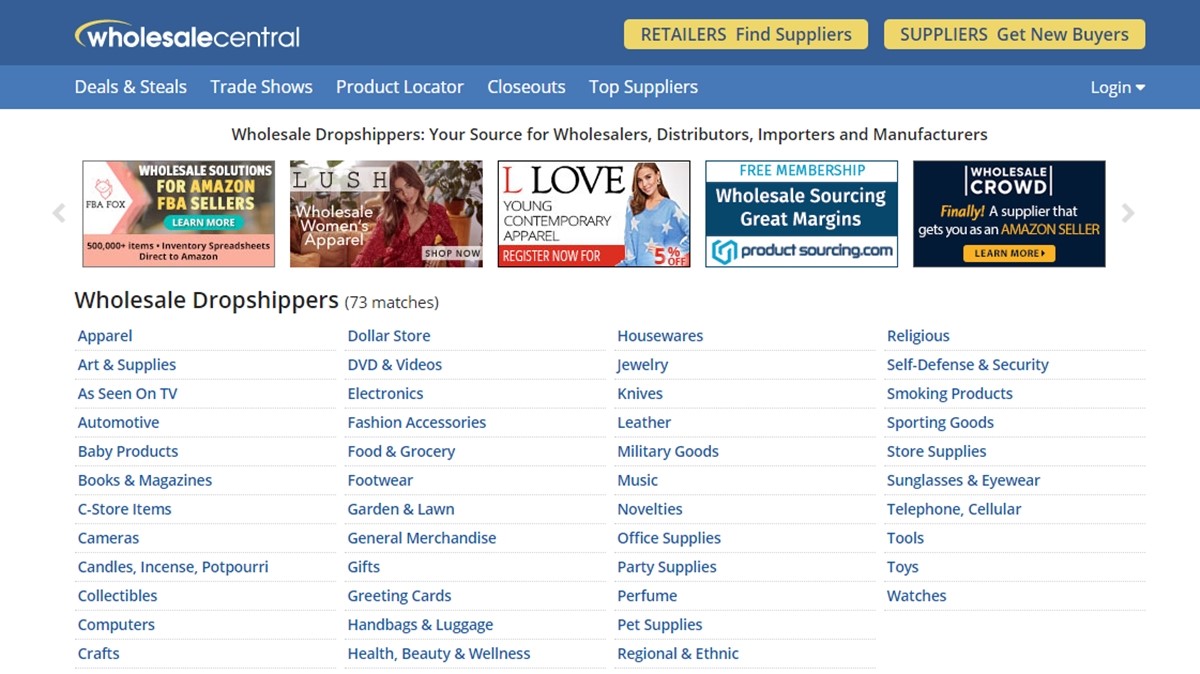The width and height of the screenshot is (1200, 674).
Task: View Top Suppliers
Action: [643, 87]
